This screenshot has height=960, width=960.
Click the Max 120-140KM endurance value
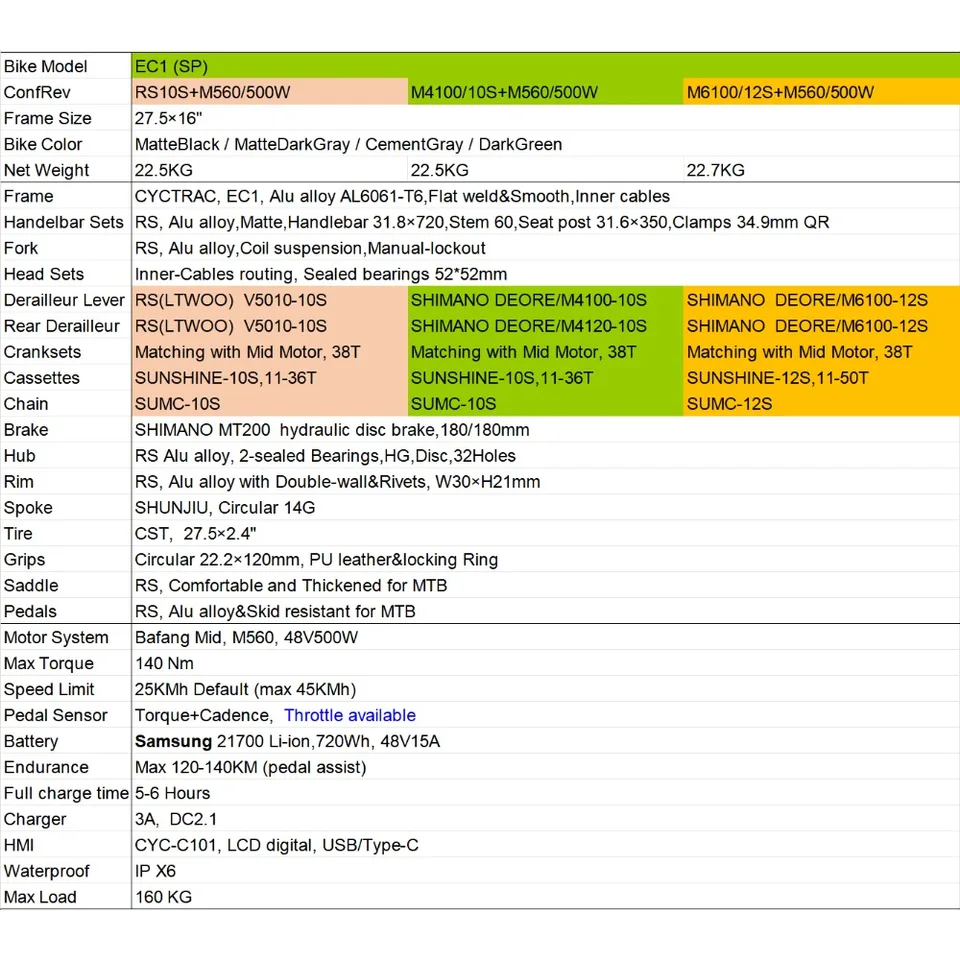click(x=250, y=767)
